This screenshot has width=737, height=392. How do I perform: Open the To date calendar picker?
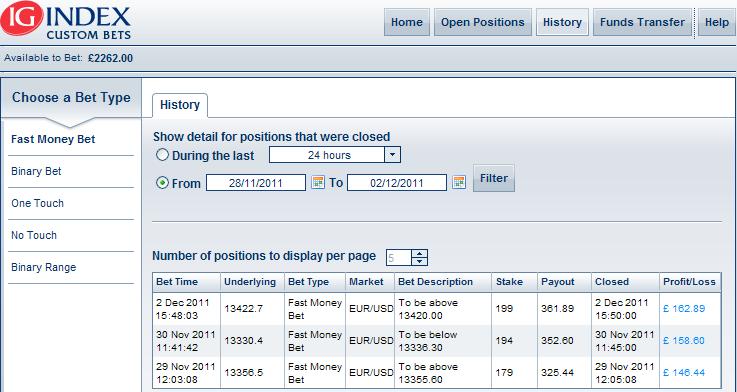[x=459, y=182]
